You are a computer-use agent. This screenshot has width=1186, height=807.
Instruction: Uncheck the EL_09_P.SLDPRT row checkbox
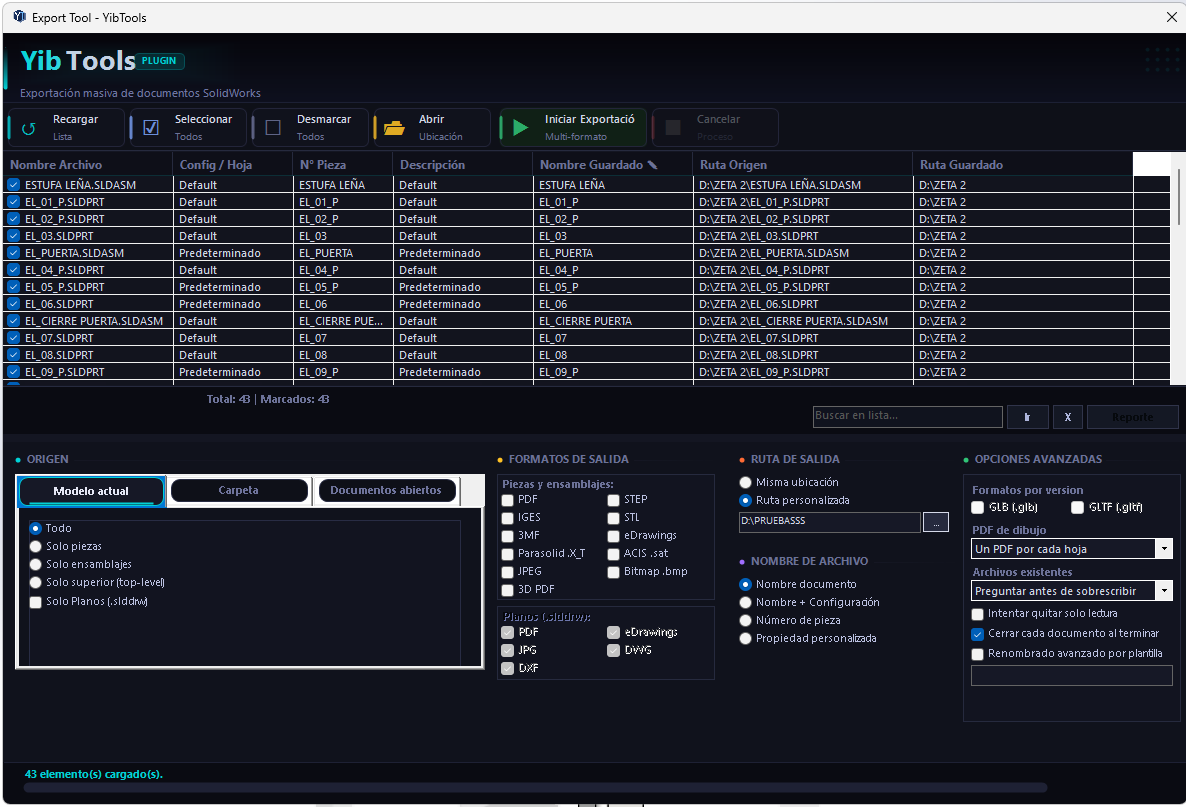coord(14,371)
